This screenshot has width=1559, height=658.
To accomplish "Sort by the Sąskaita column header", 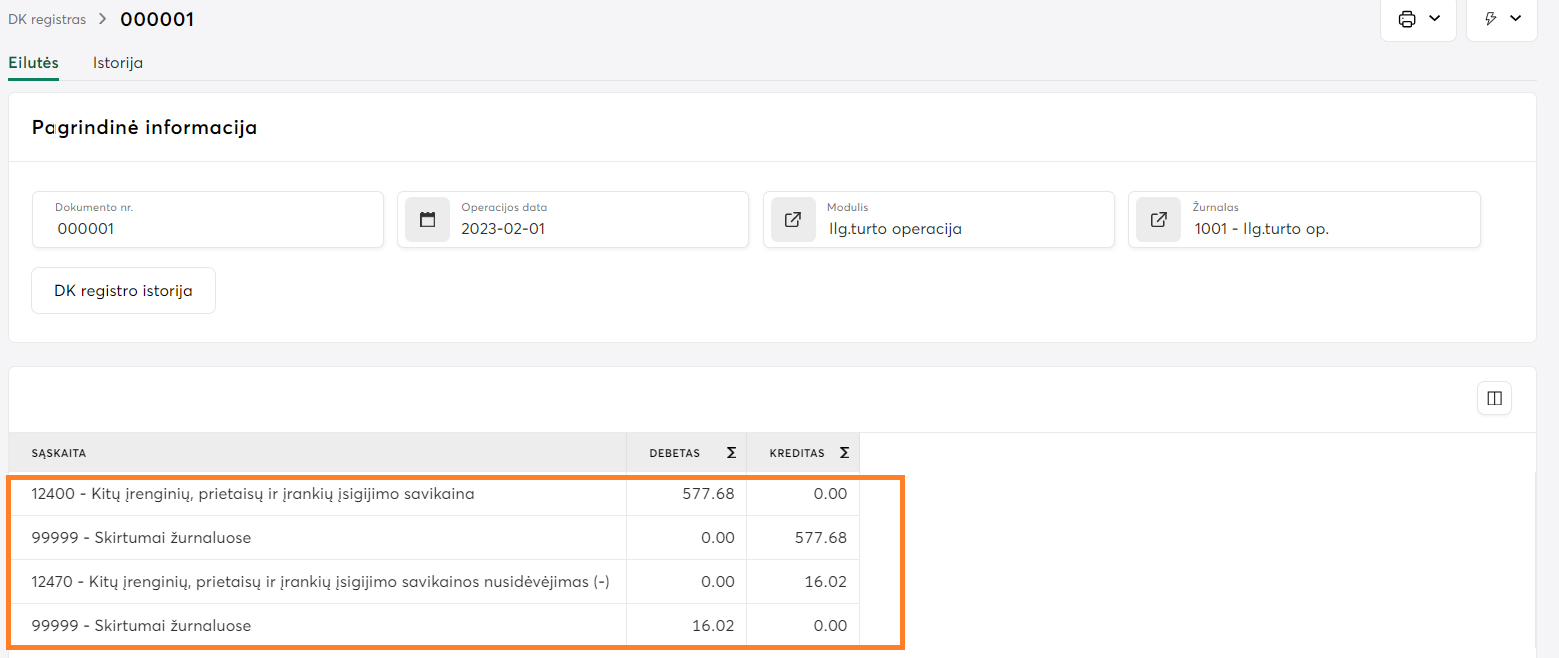I will click(59, 453).
